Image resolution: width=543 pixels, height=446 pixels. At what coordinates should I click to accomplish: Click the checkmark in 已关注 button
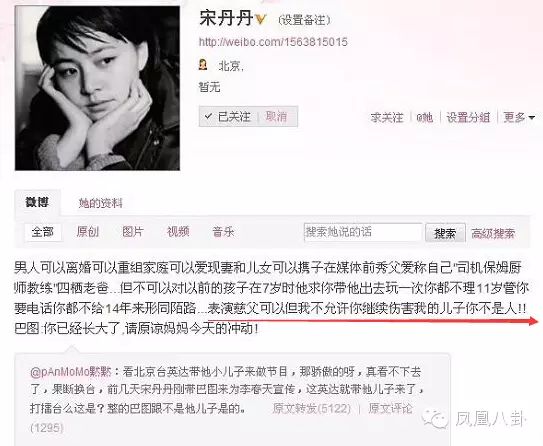pos(208,116)
